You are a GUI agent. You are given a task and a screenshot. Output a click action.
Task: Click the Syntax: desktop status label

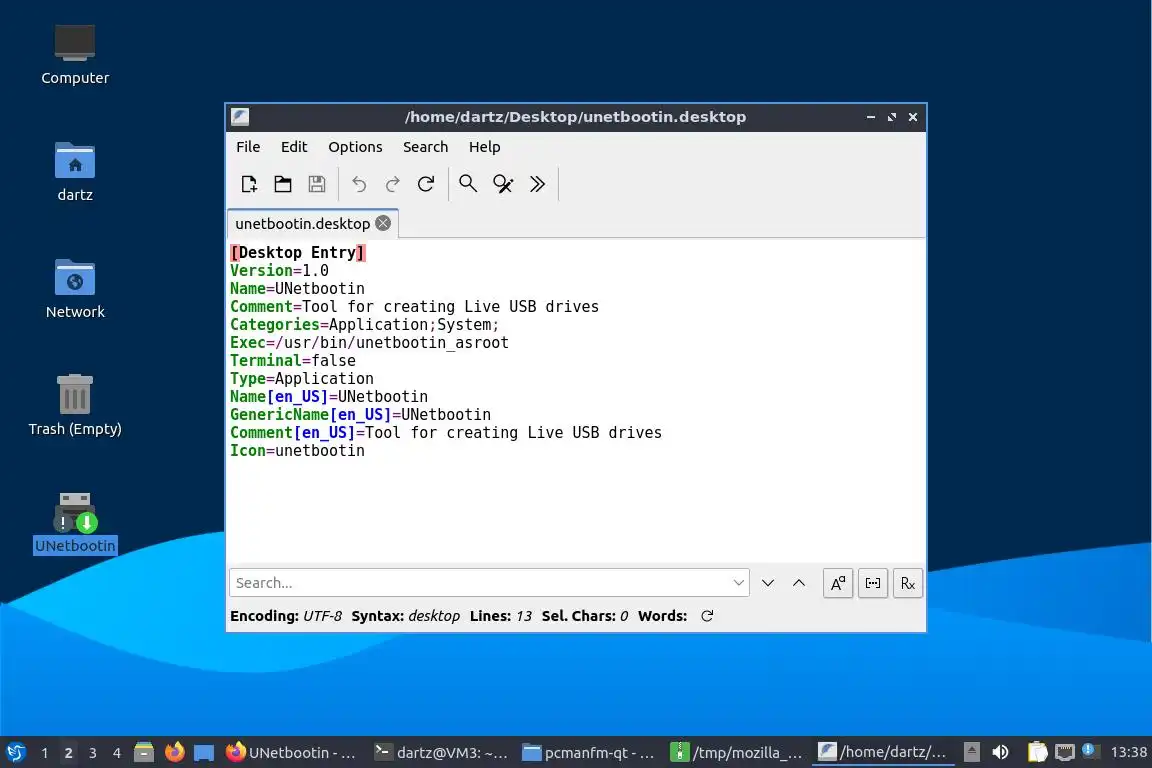[406, 616]
